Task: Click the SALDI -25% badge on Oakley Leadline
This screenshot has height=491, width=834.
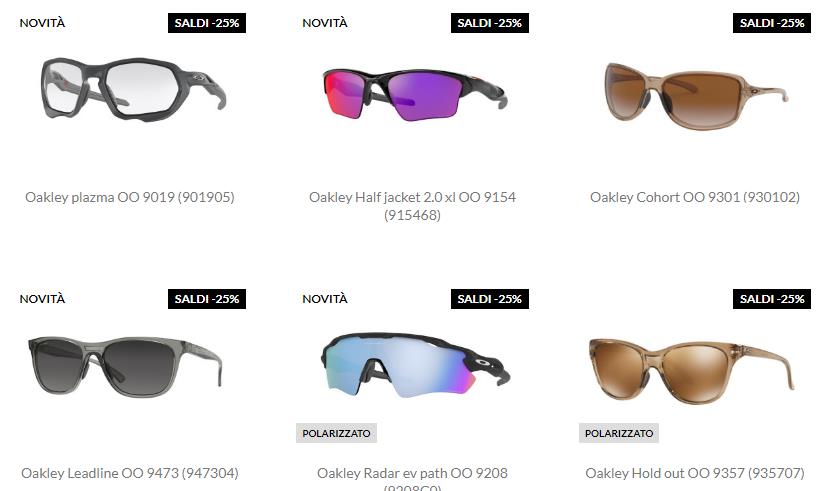Action: (207, 299)
